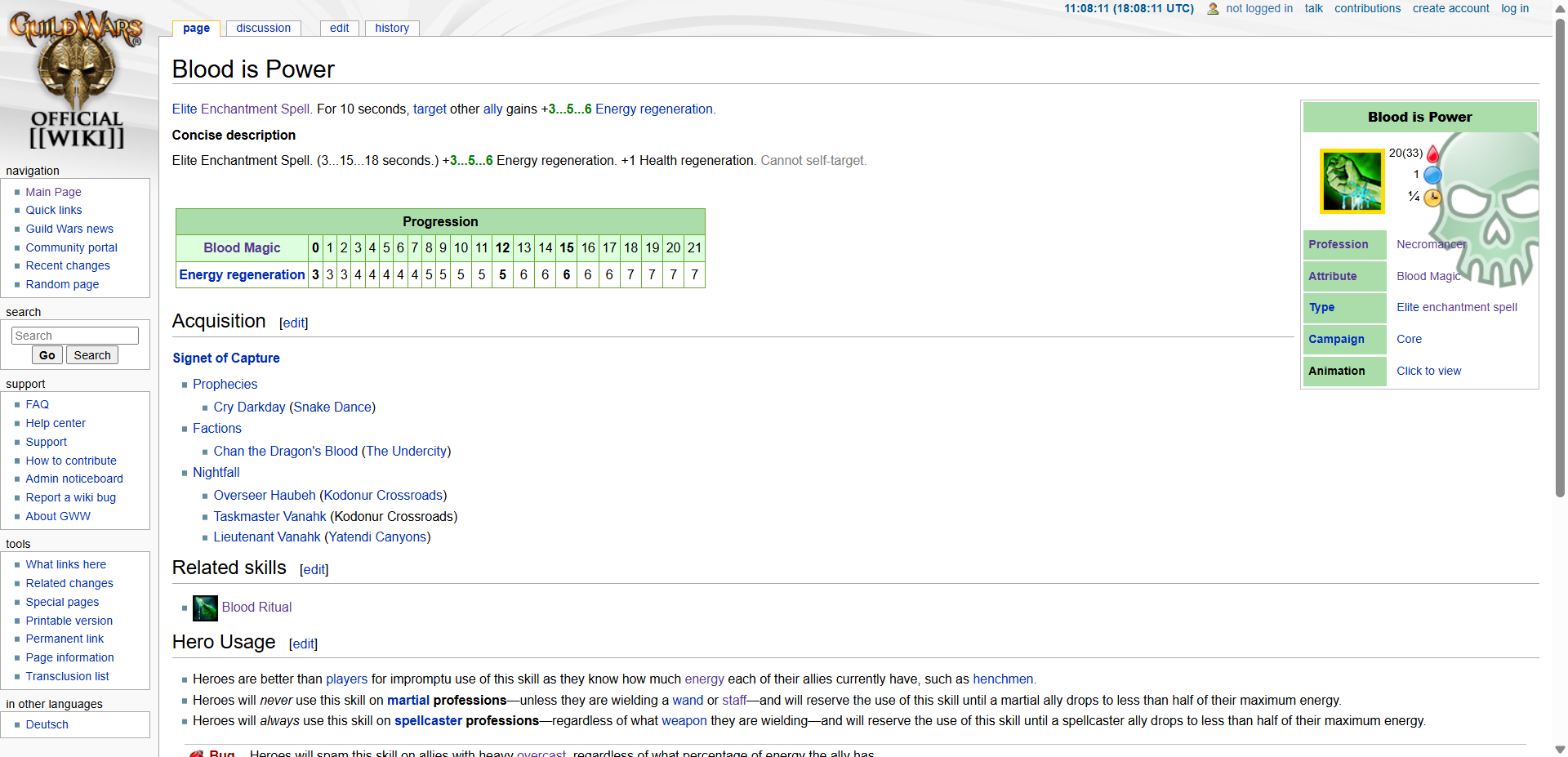Click the vertical page scrollbar
This screenshot has width=1568, height=757.
(x=1560, y=257)
